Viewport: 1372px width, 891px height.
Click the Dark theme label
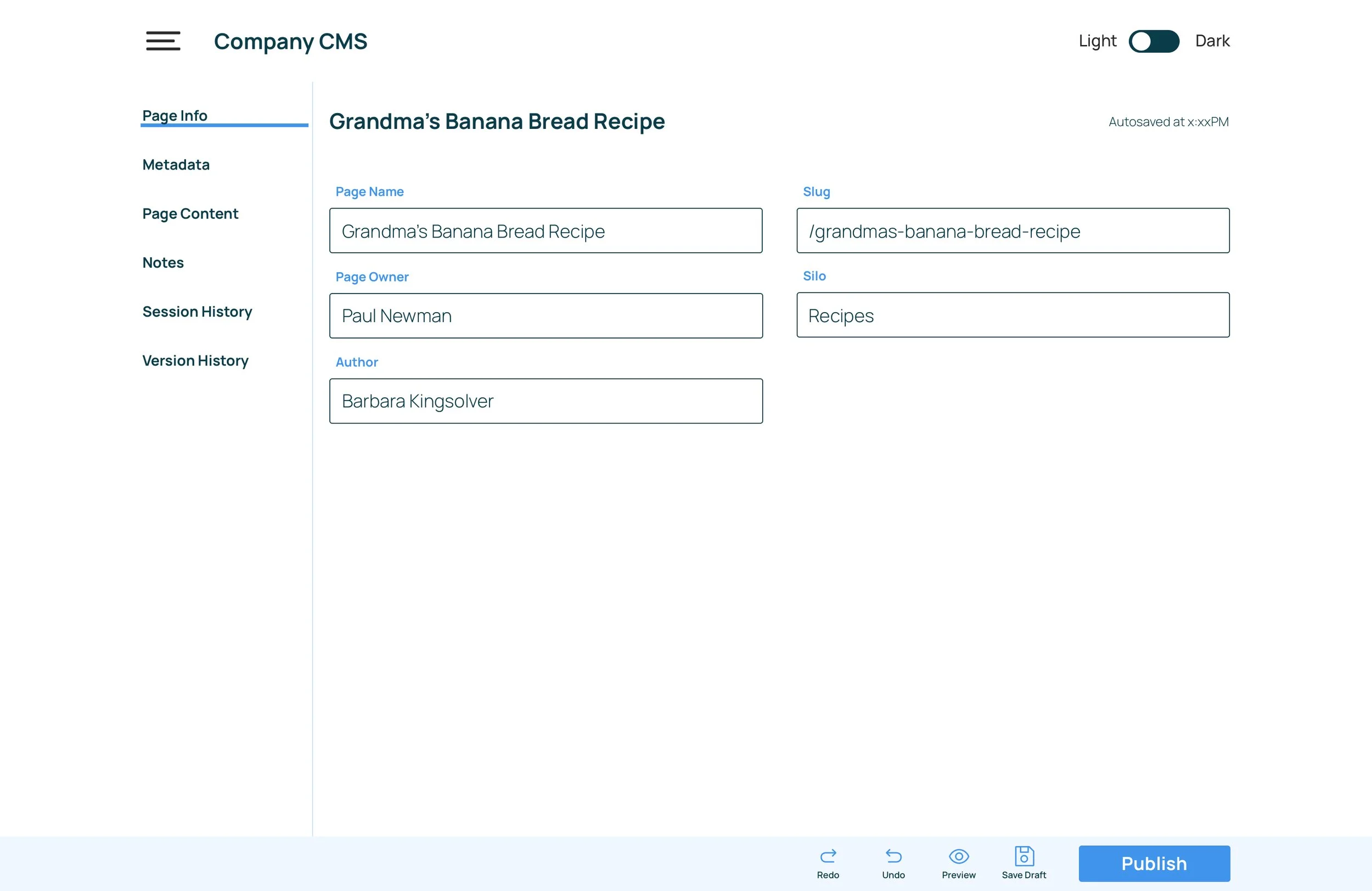[1212, 41]
